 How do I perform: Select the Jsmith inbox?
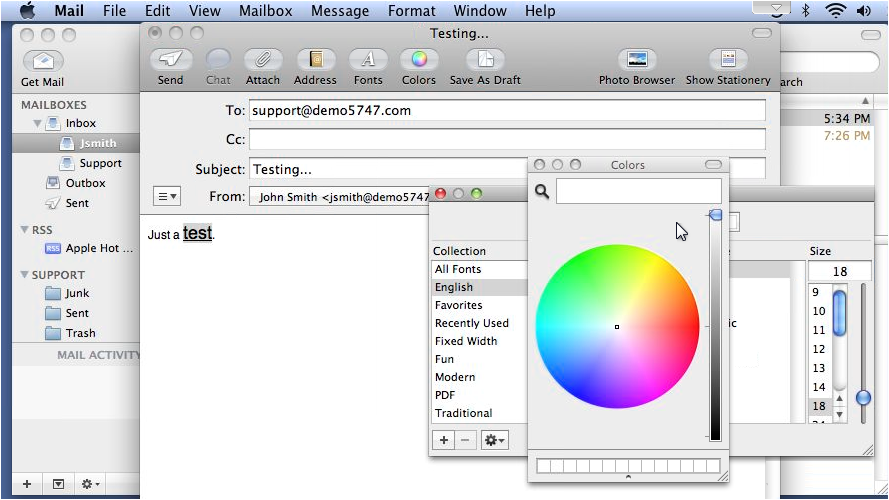tap(75, 143)
